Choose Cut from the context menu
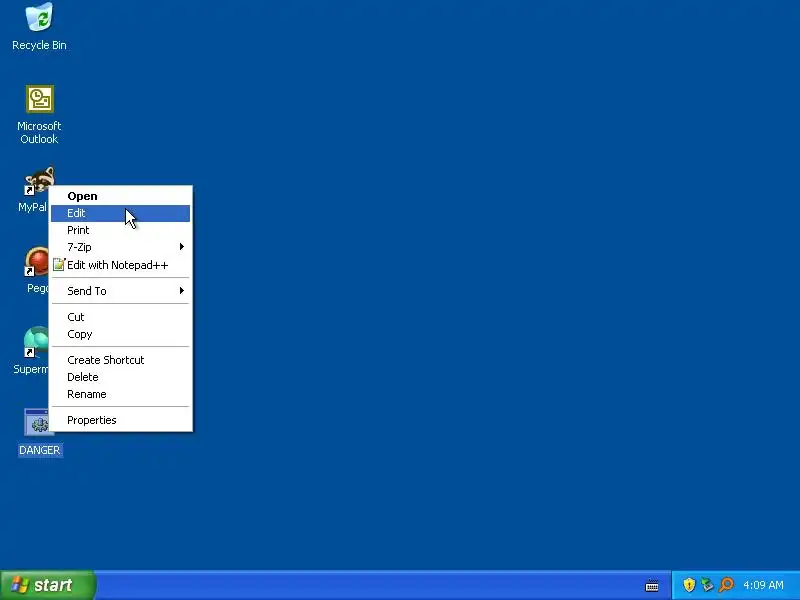Viewport: 800px width, 600px height. (x=120, y=317)
